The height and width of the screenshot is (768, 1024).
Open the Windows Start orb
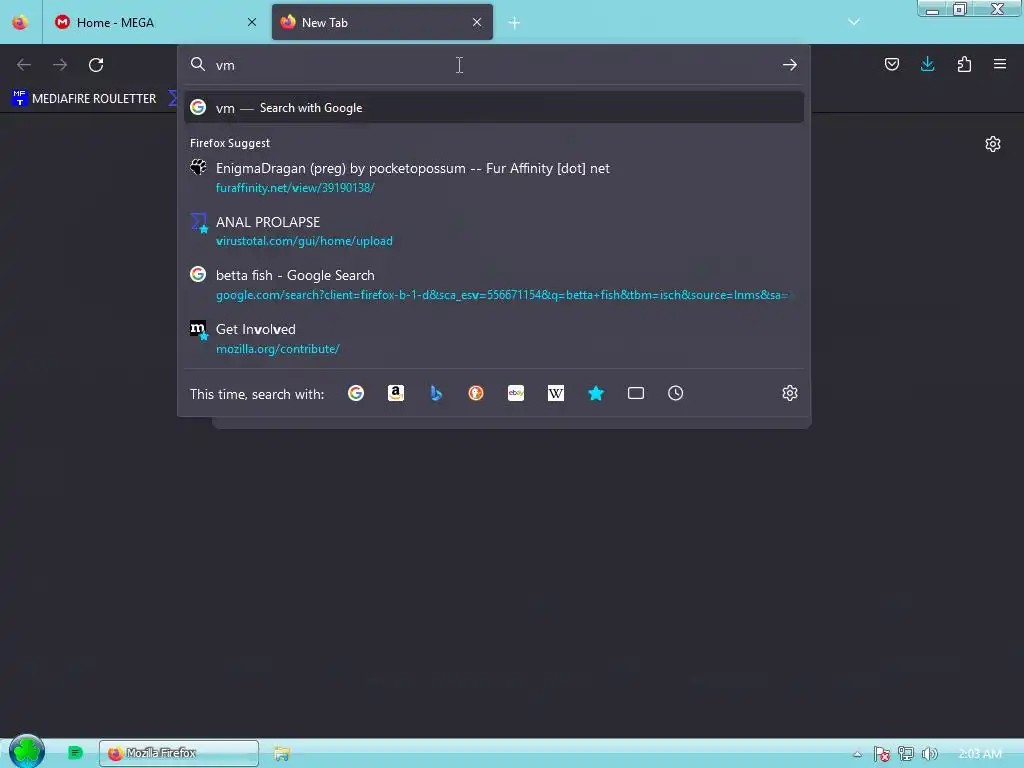point(27,752)
